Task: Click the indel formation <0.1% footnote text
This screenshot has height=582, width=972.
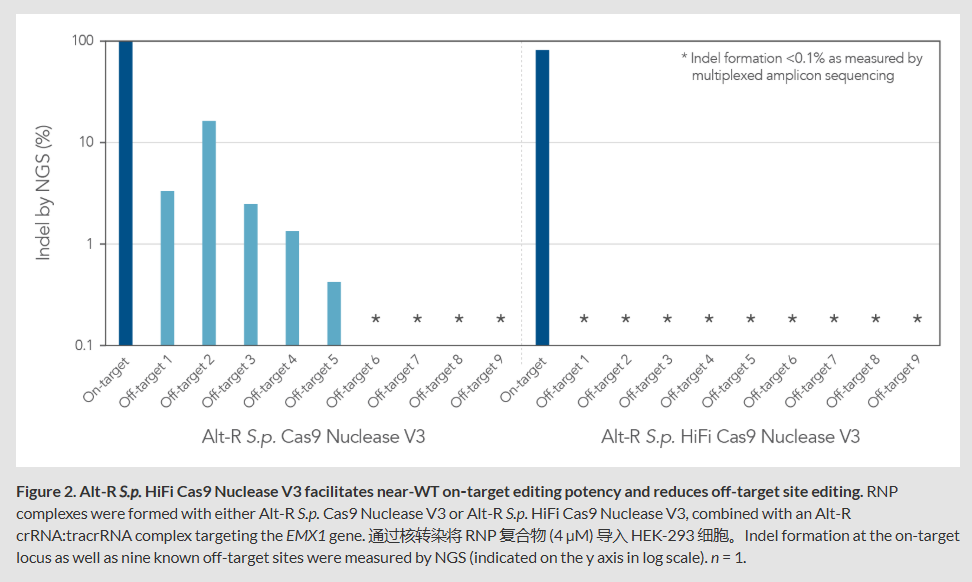Action: coord(801,67)
